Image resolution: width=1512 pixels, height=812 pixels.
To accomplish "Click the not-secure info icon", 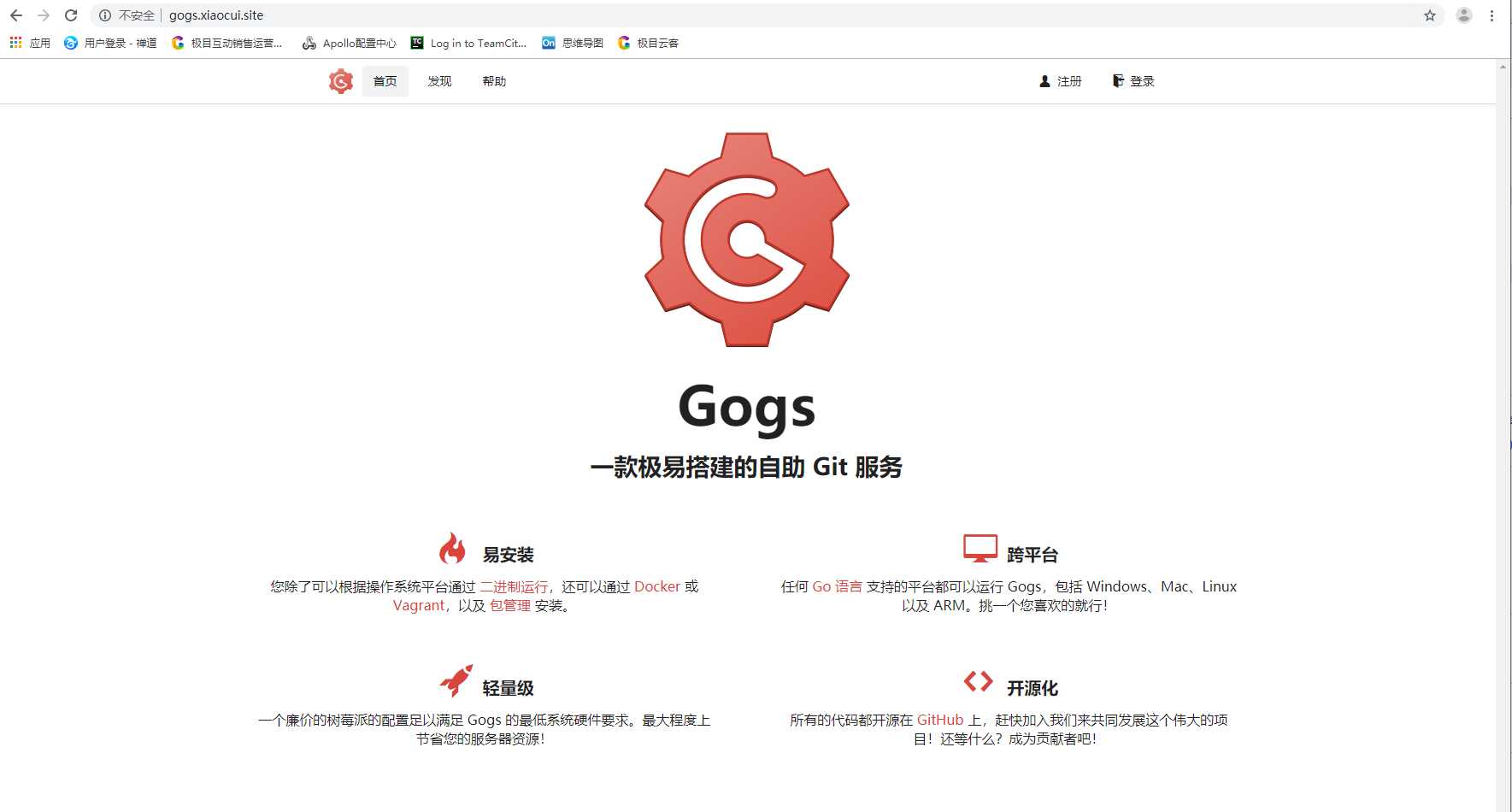I will [x=105, y=15].
